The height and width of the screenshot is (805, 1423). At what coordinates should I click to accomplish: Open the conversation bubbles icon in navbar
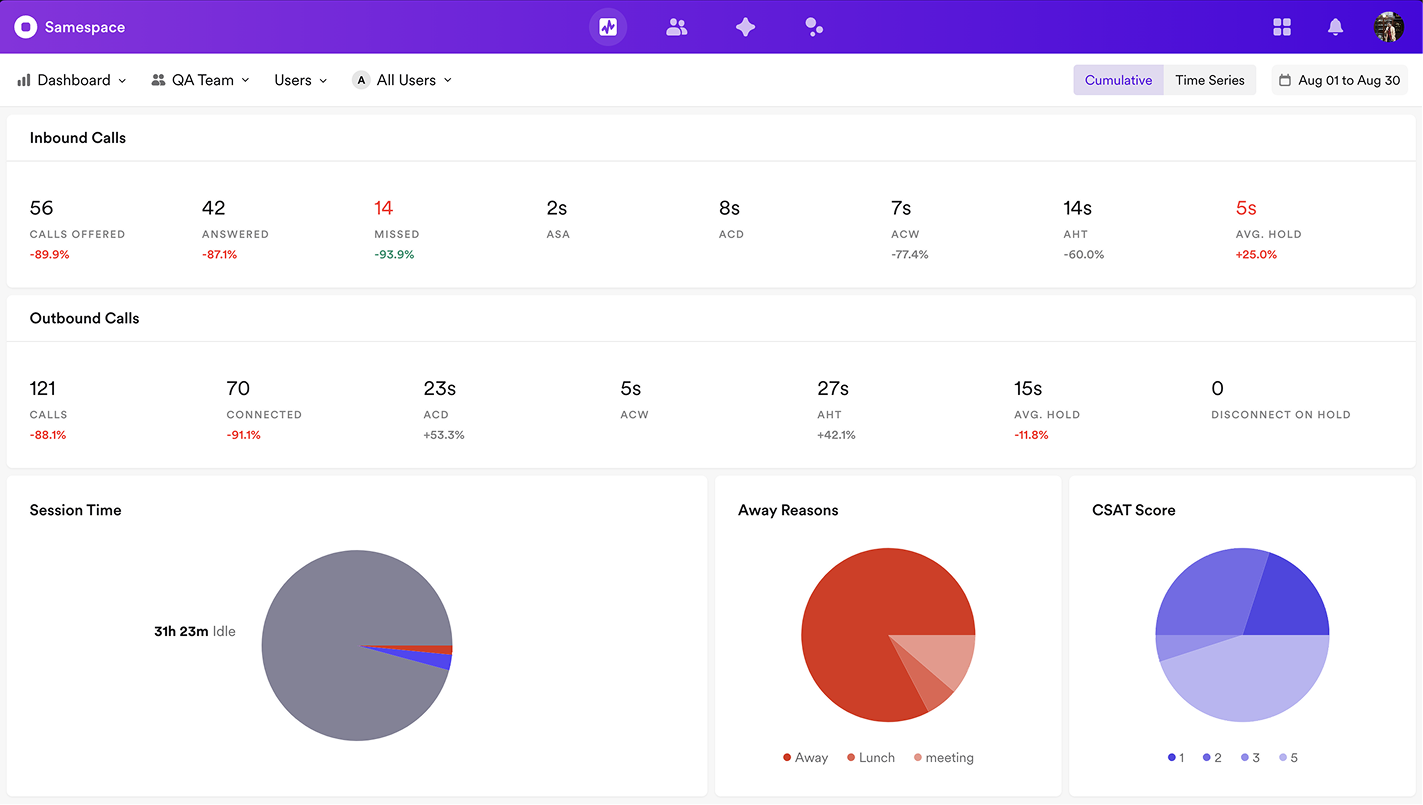click(813, 27)
